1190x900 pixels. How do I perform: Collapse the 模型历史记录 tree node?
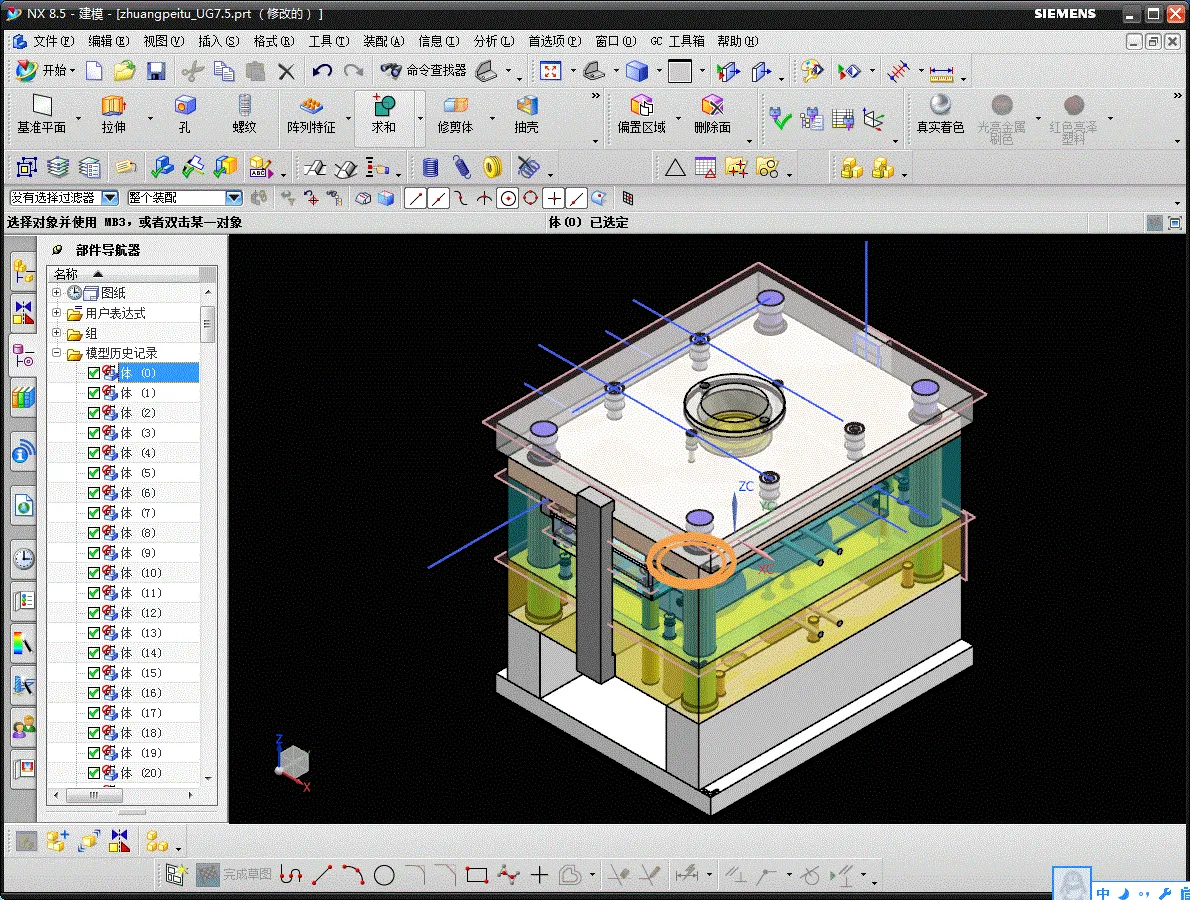point(56,353)
